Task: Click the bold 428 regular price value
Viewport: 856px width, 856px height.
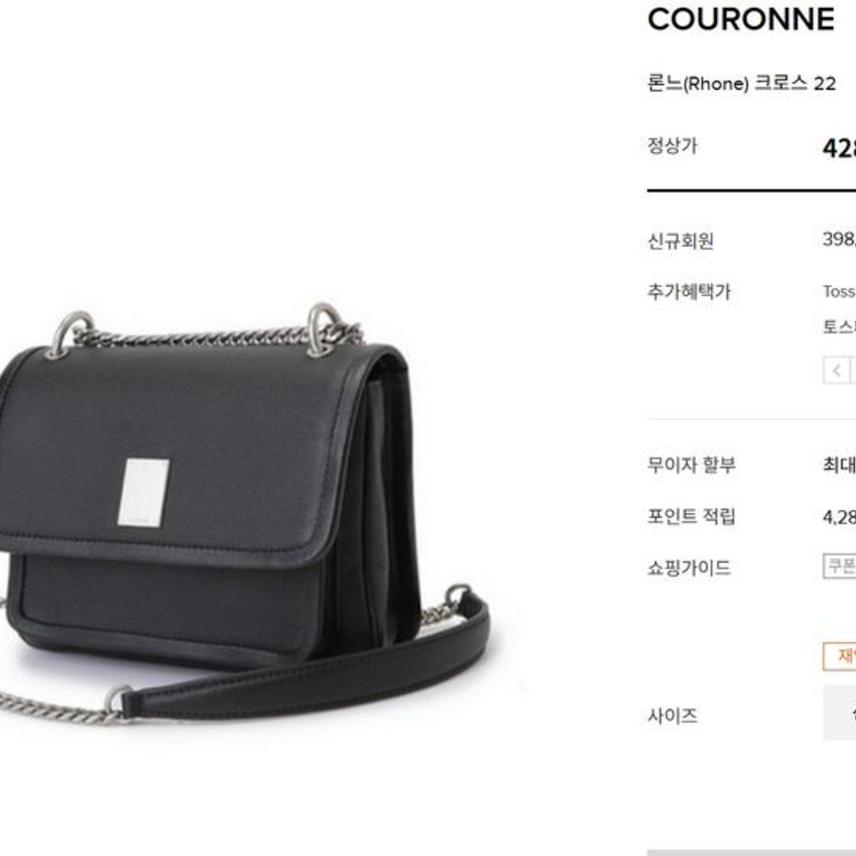Action: click(x=840, y=148)
